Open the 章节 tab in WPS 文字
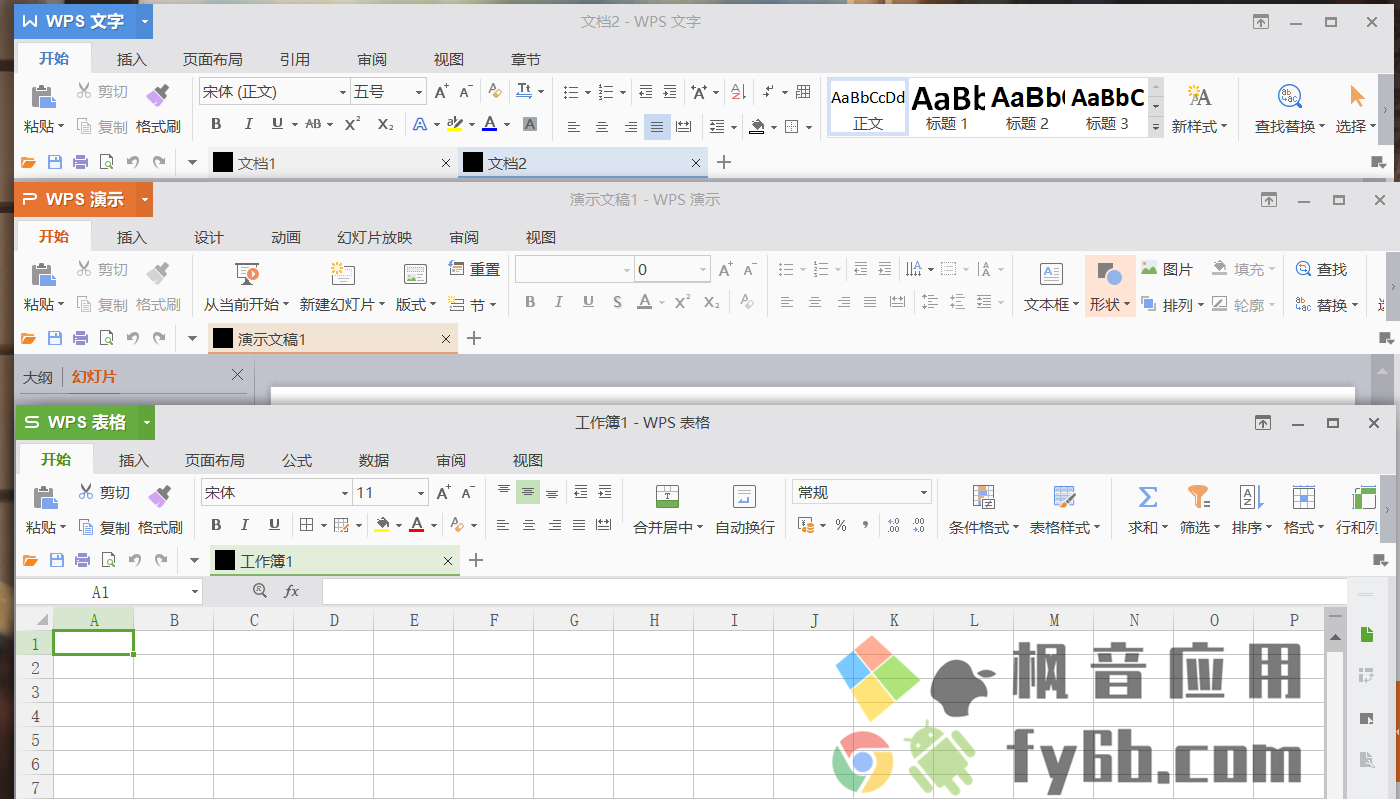Image resolution: width=1400 pixels, height=799 pixels. (x=526, y=59)
